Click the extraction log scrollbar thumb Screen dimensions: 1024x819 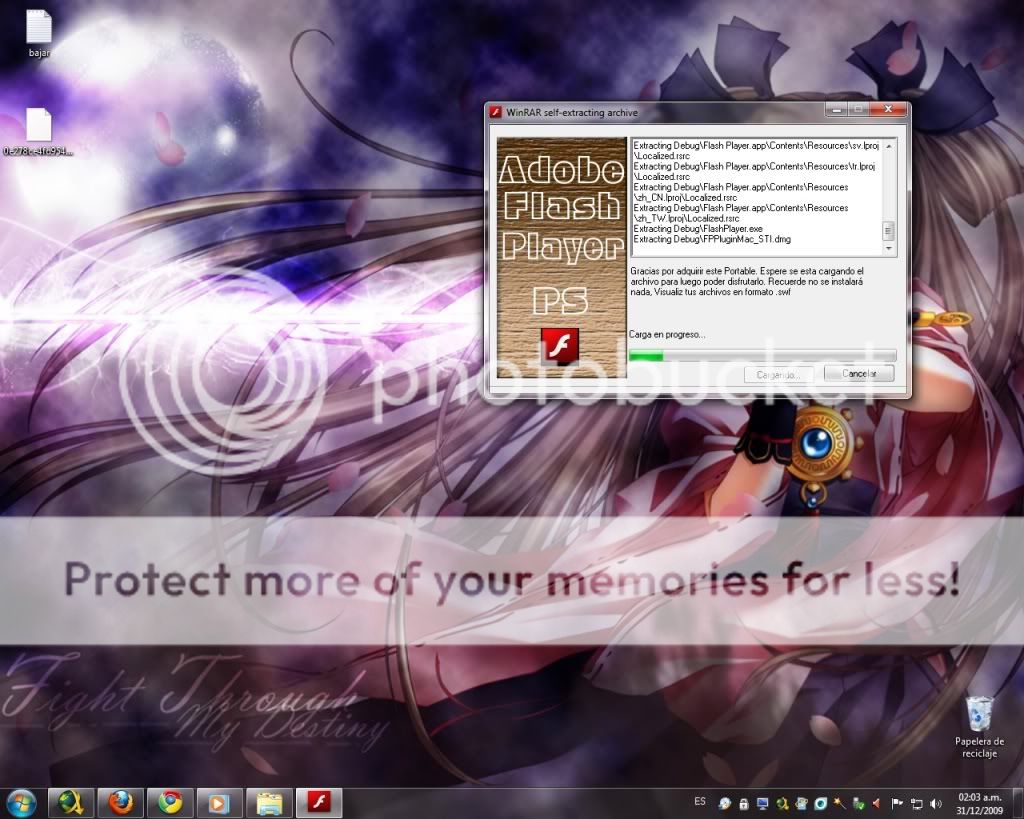pos(888,231)
